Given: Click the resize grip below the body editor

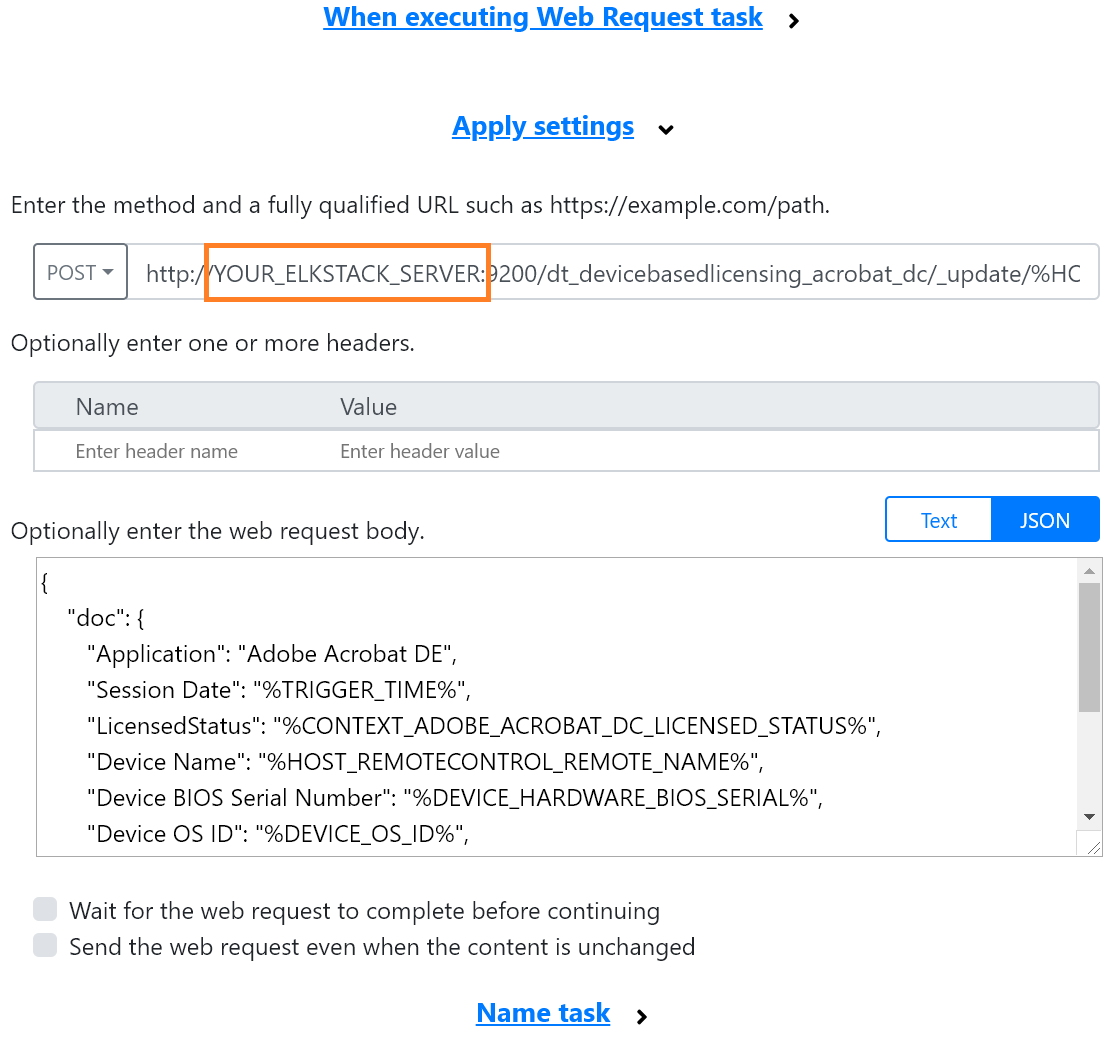Looking at the screenshot, I should (x=1090, y=845).
